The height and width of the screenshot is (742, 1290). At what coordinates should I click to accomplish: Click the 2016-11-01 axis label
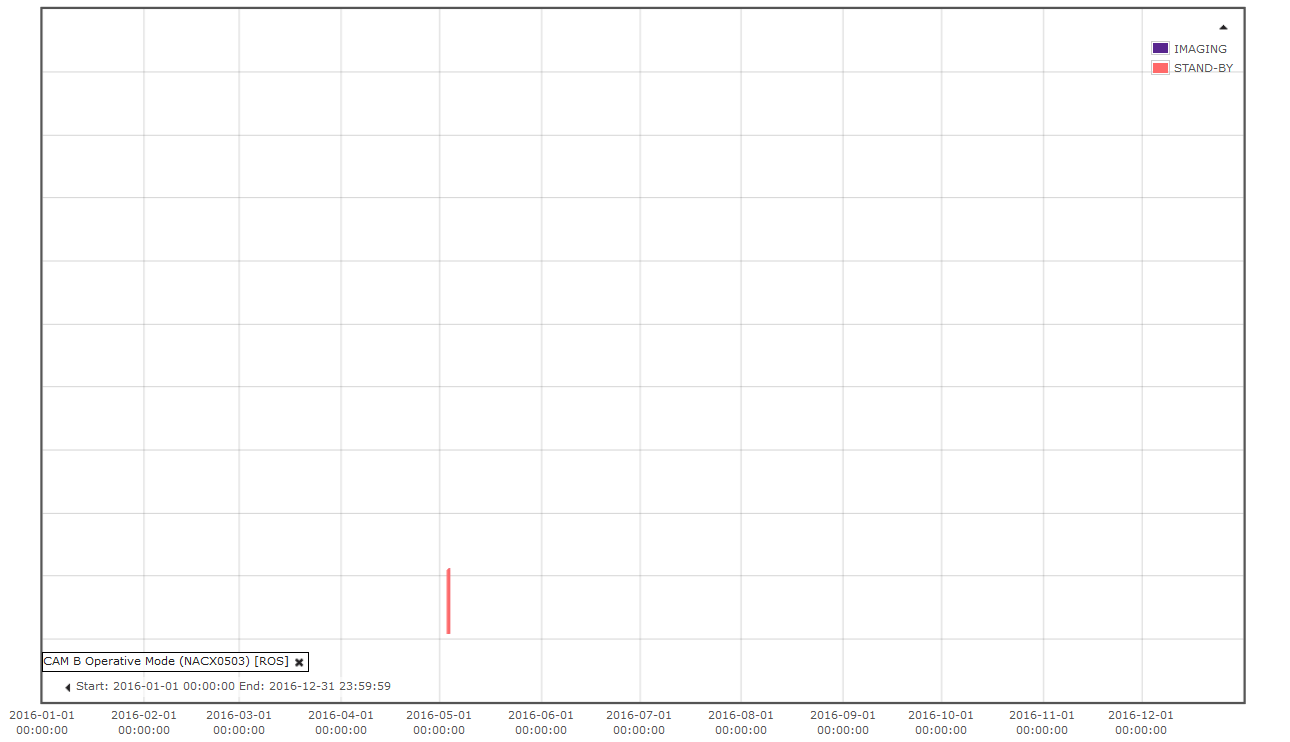tap(1042, 722)
